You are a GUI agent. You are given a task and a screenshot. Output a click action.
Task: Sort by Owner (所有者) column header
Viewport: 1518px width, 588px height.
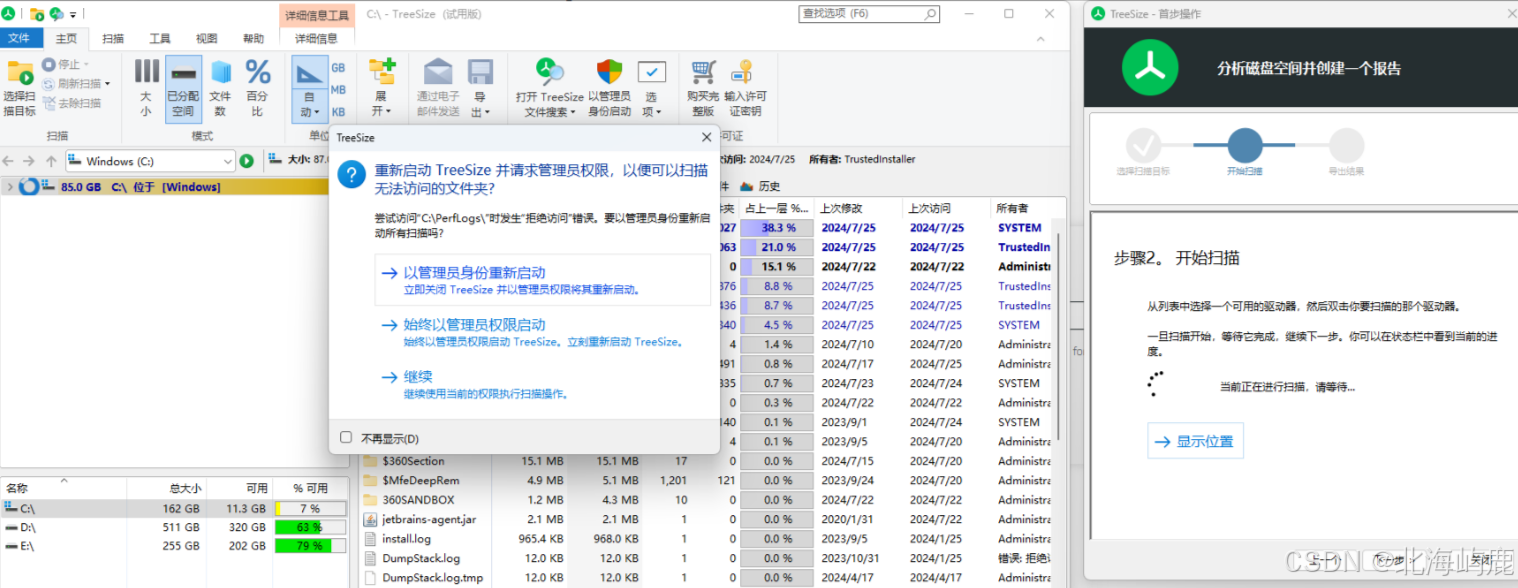1021,208
